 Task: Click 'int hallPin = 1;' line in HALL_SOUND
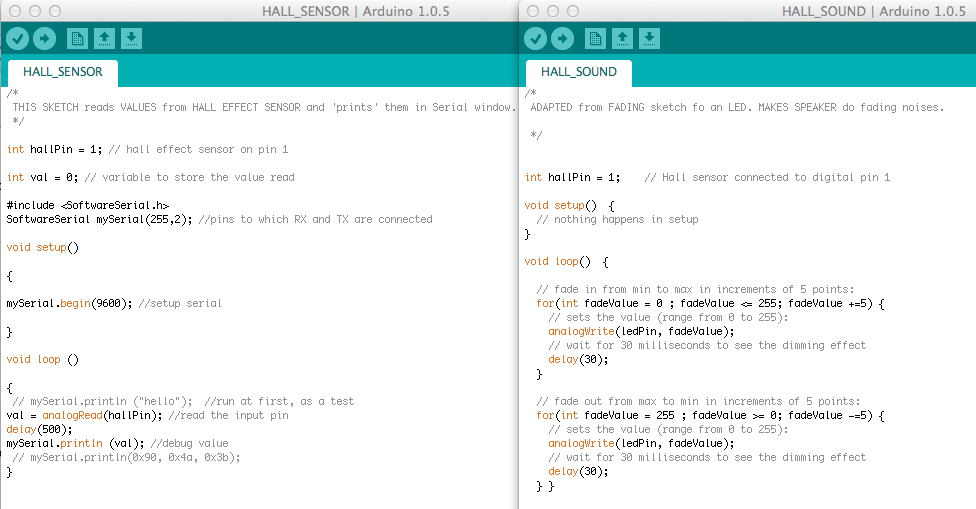pyautogui.click(x=707, y=177)
